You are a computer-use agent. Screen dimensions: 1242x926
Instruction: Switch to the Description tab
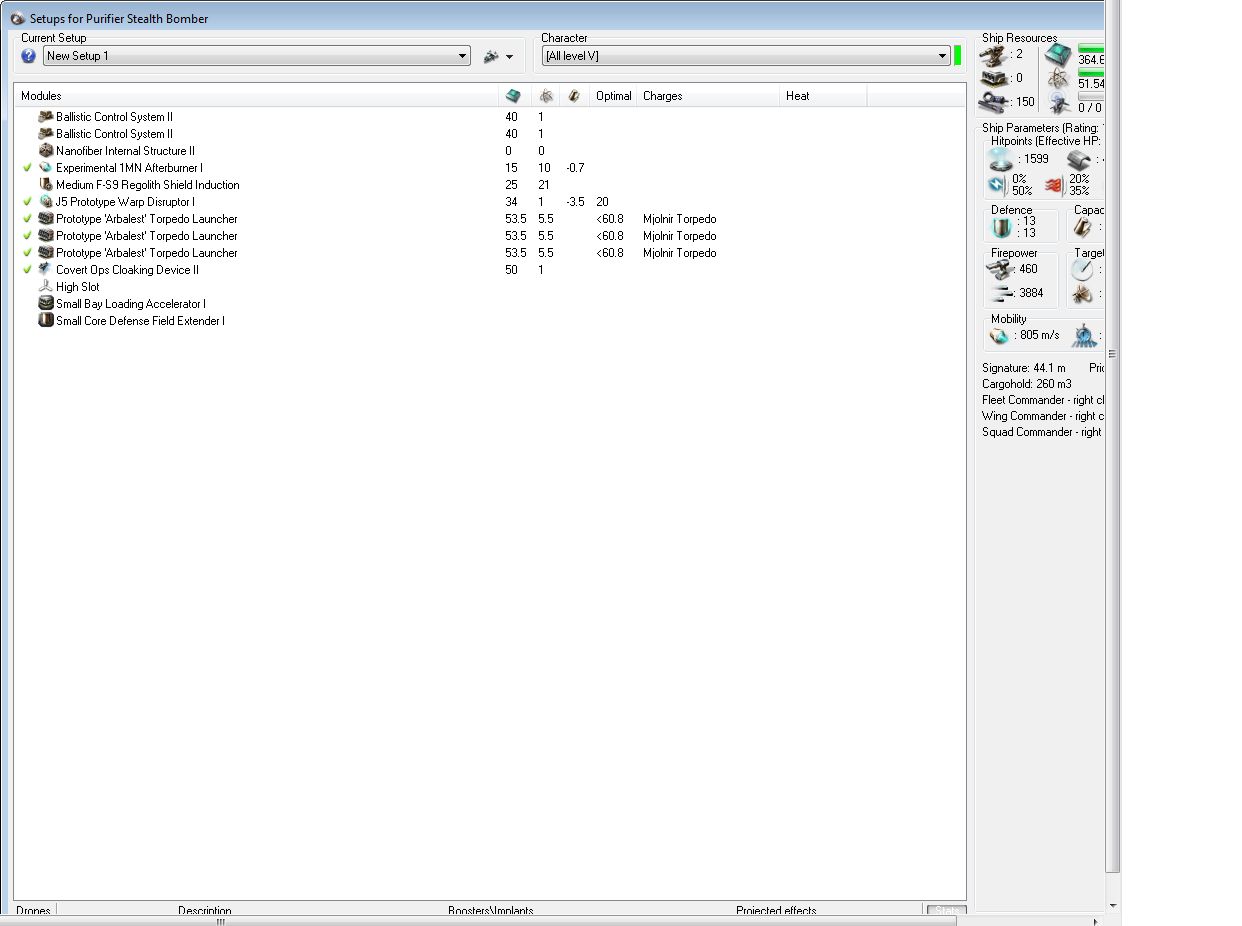(x=205, y=911)
